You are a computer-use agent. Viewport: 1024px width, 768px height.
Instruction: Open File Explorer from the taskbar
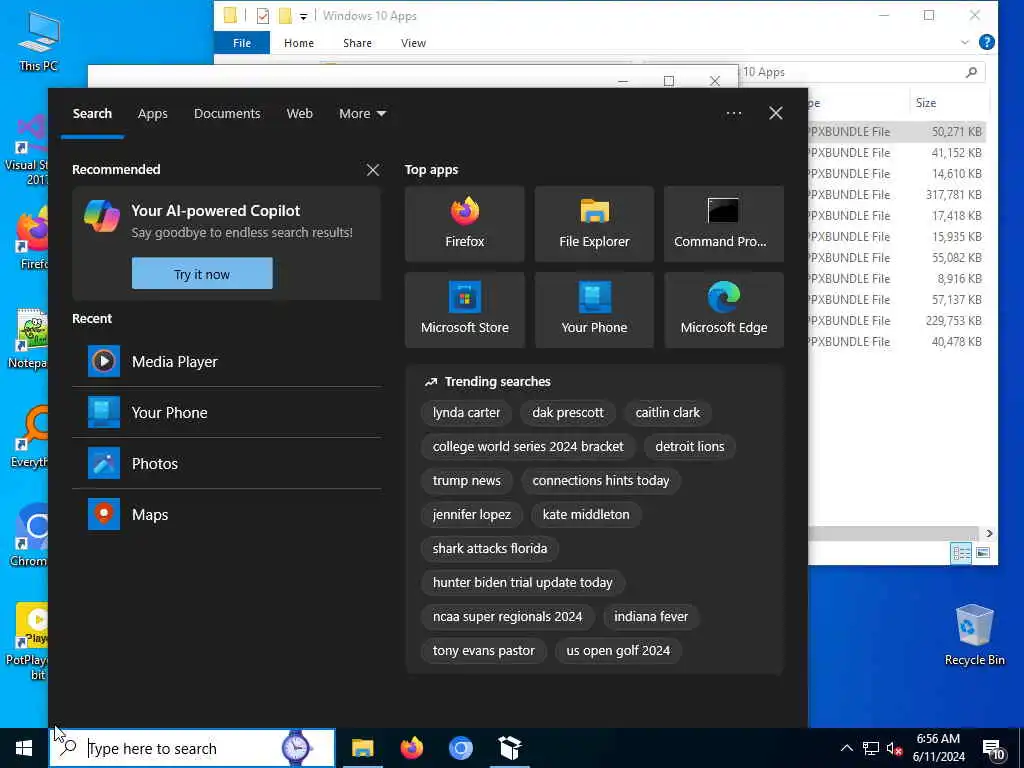(362, 748)
